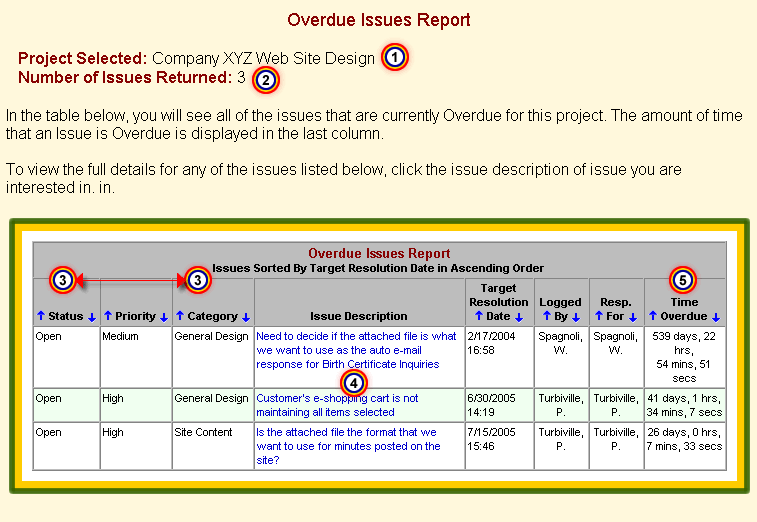Sort Logged By descending down arrow
The image size is (757, 522).
tap(576, 317)
